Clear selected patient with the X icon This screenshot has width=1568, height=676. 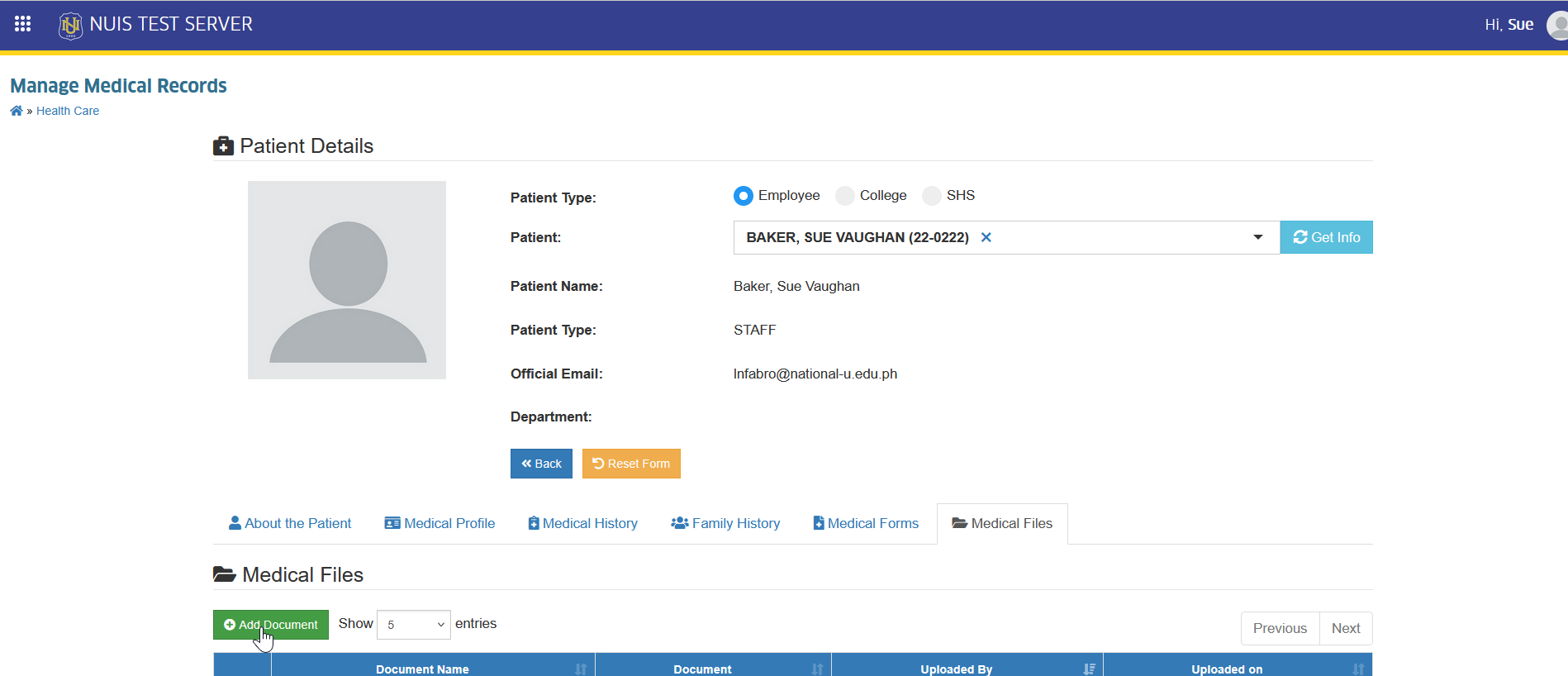tap(986, 237)
